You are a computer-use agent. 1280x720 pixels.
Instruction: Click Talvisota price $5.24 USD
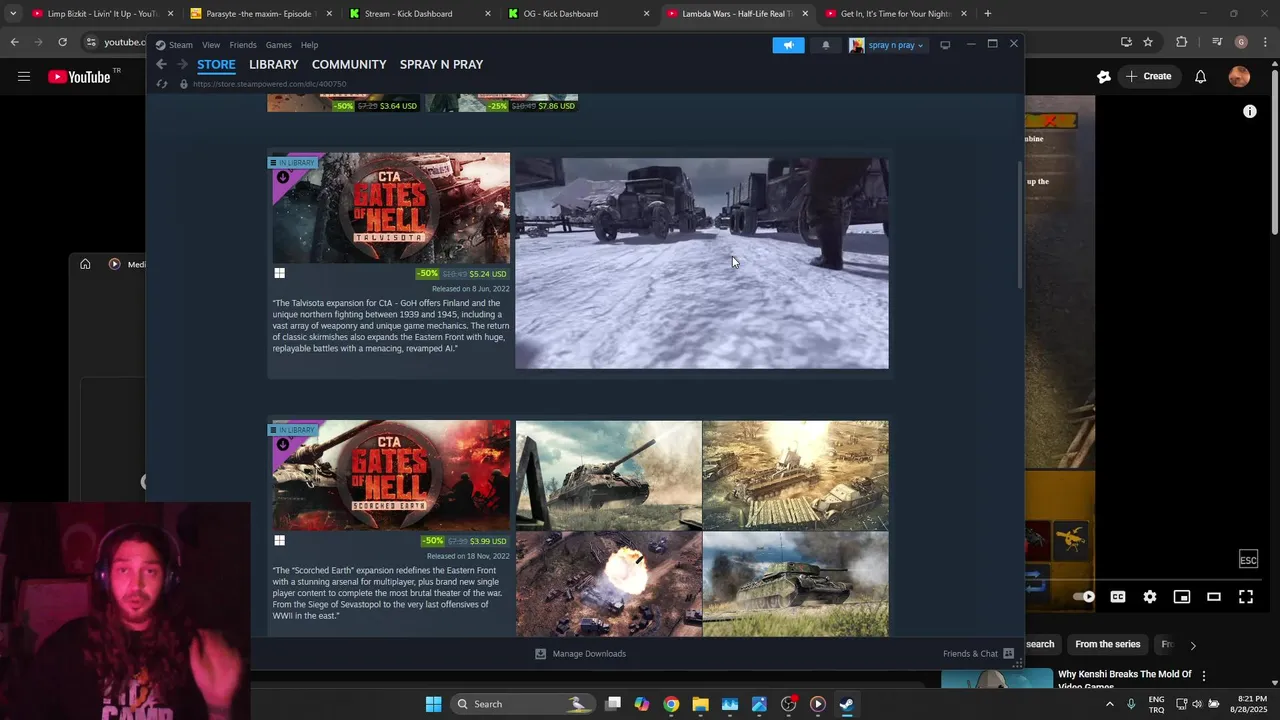[x=488, y=273]
